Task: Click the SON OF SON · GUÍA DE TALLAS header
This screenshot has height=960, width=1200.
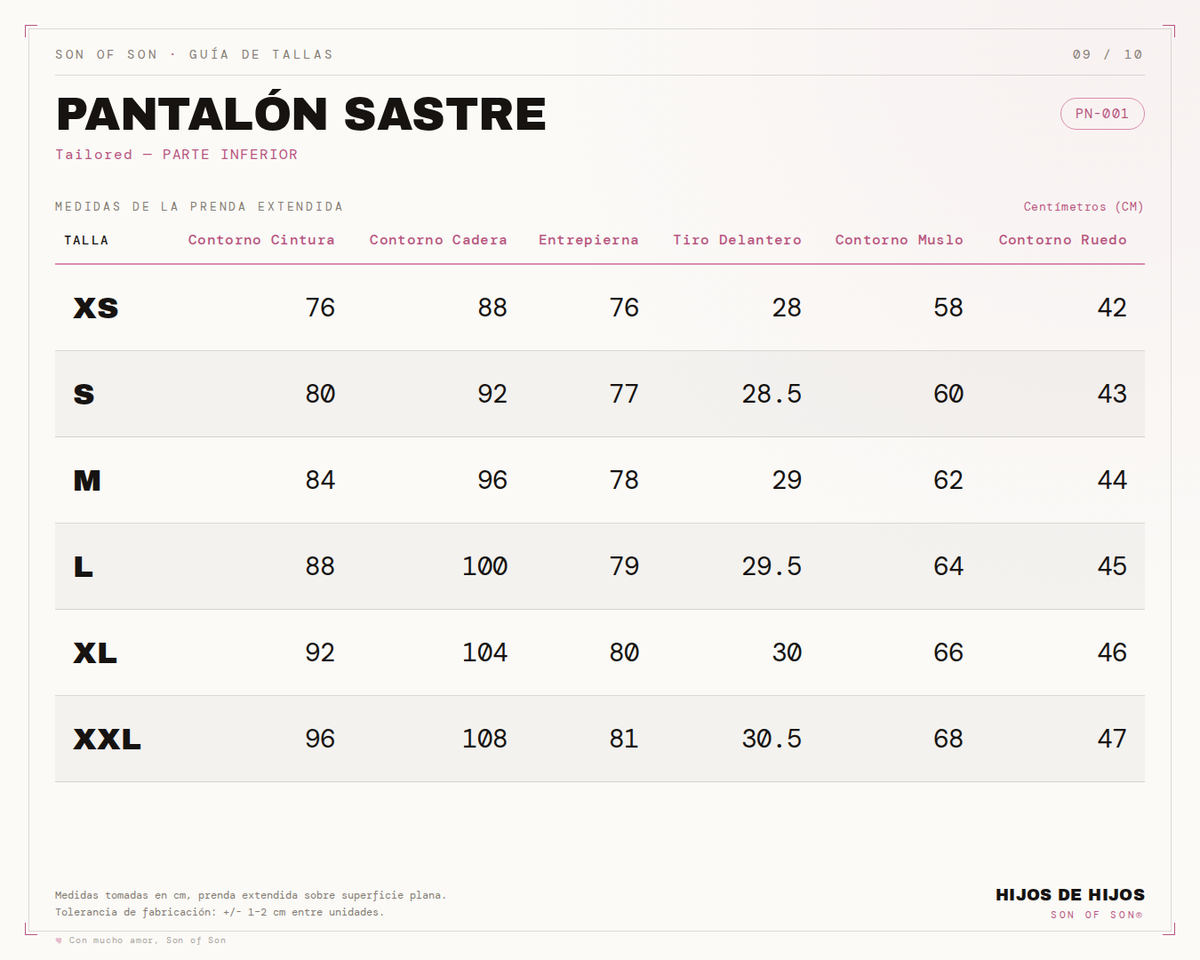Action: click(194, 54)
